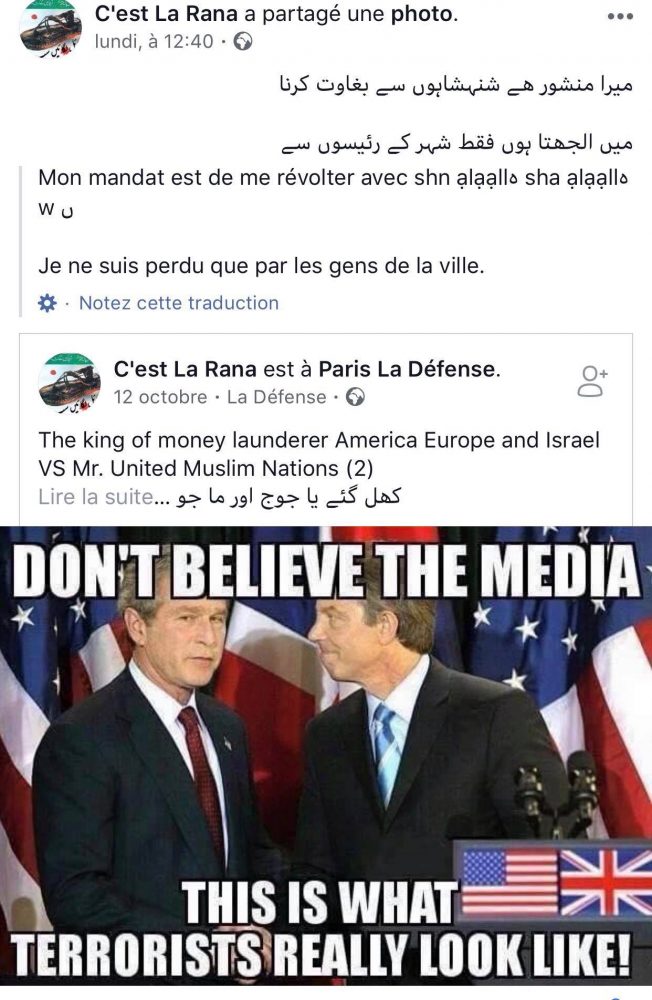The height and width of the screenshot is (1000, 652).
Task: Open C'est La Rana page name at top
Action: 166,14
